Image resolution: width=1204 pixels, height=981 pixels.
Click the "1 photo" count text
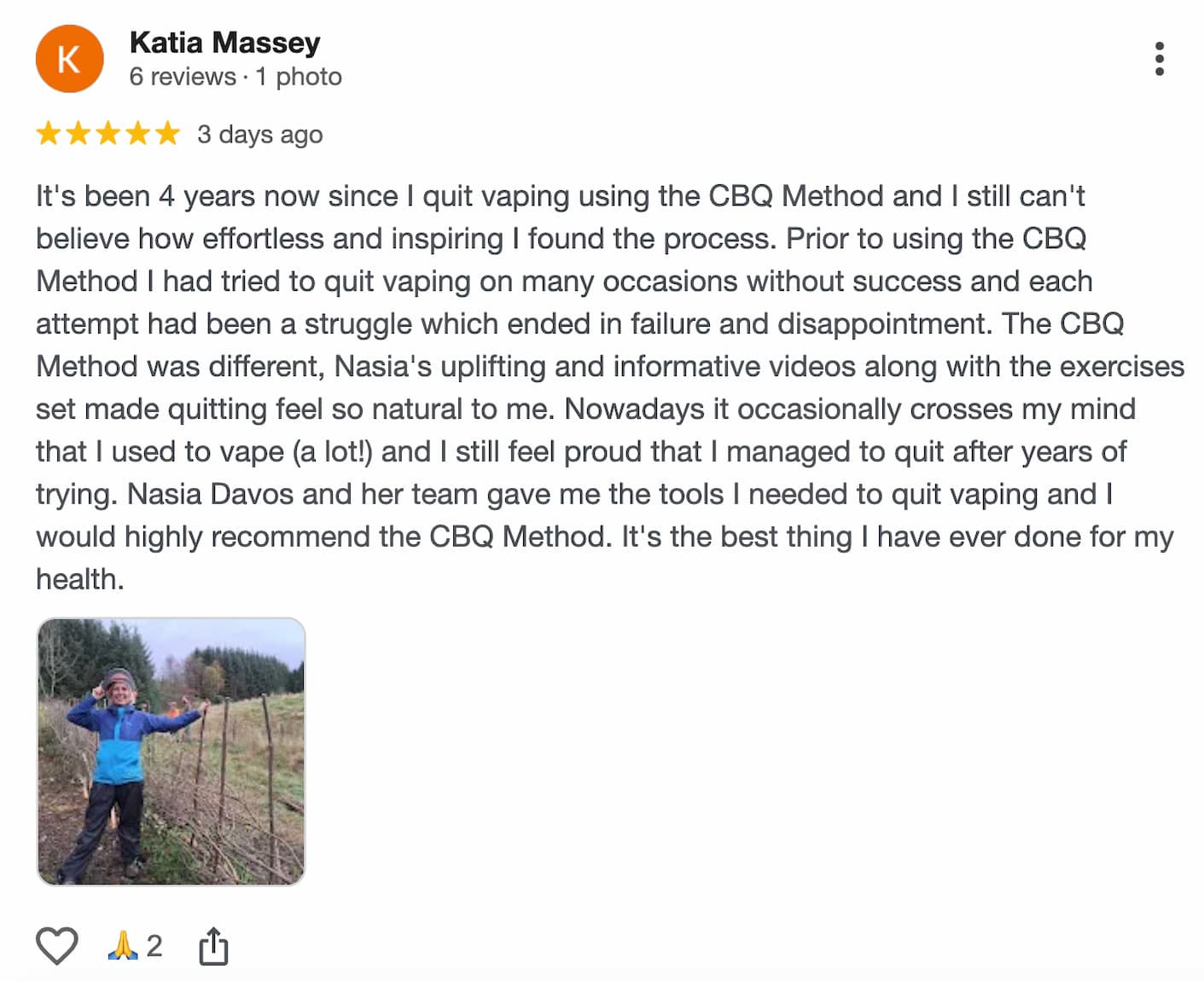(x=299, y=77)
